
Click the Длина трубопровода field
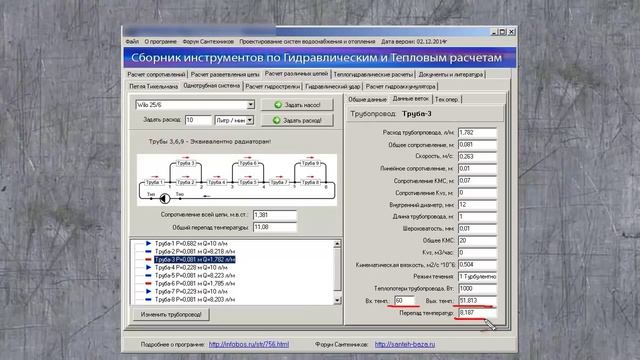[477, 217]
